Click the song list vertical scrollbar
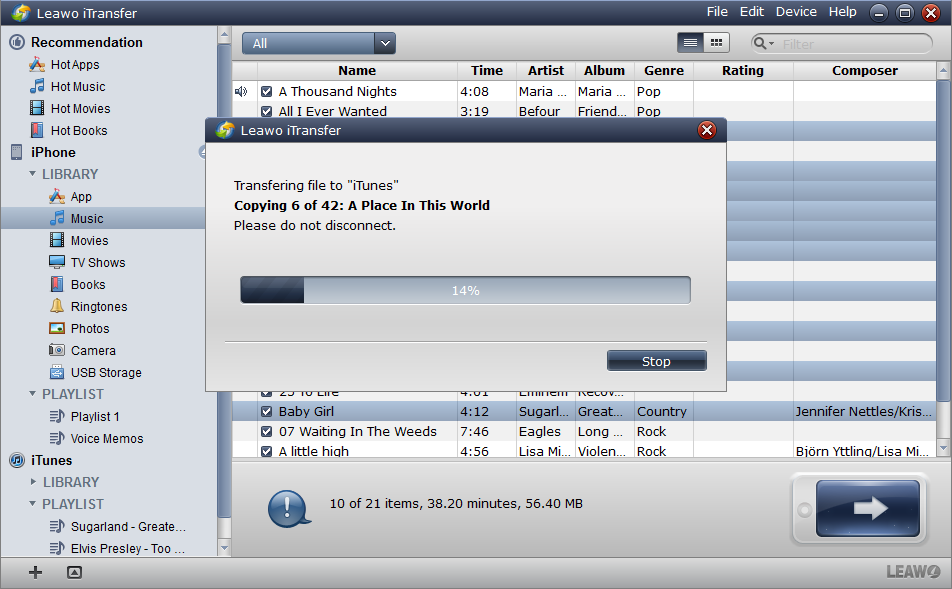The height and width of the screenshot is (589, 952). pos(943,240)
